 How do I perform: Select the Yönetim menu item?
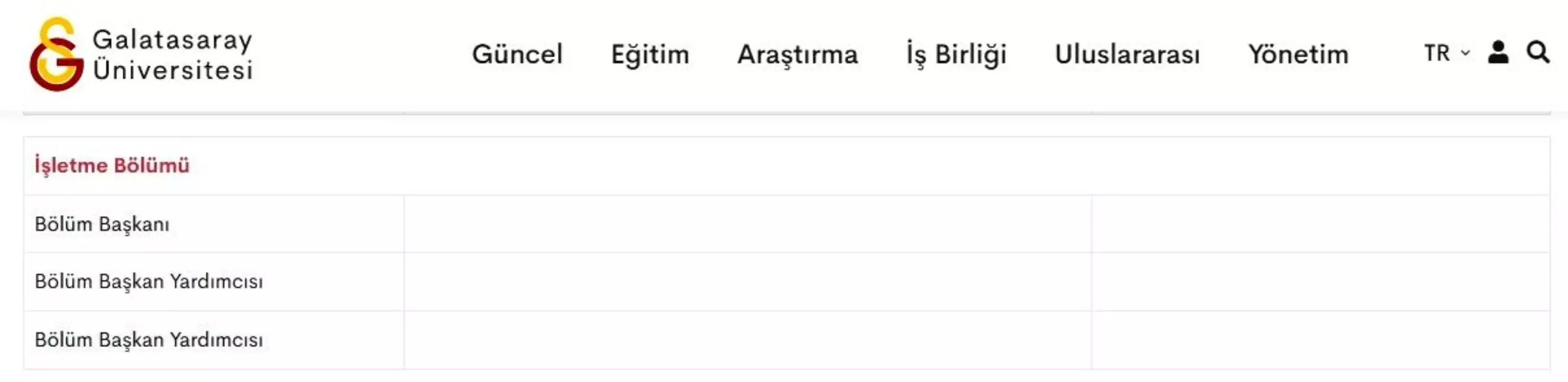point(1298,54)
